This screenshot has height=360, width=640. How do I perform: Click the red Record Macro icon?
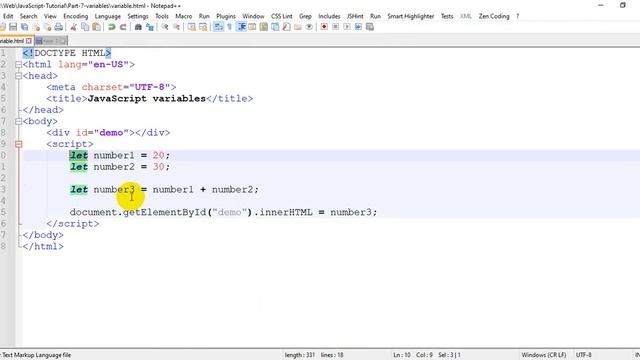pyautogui.click(x=324, y=27)
